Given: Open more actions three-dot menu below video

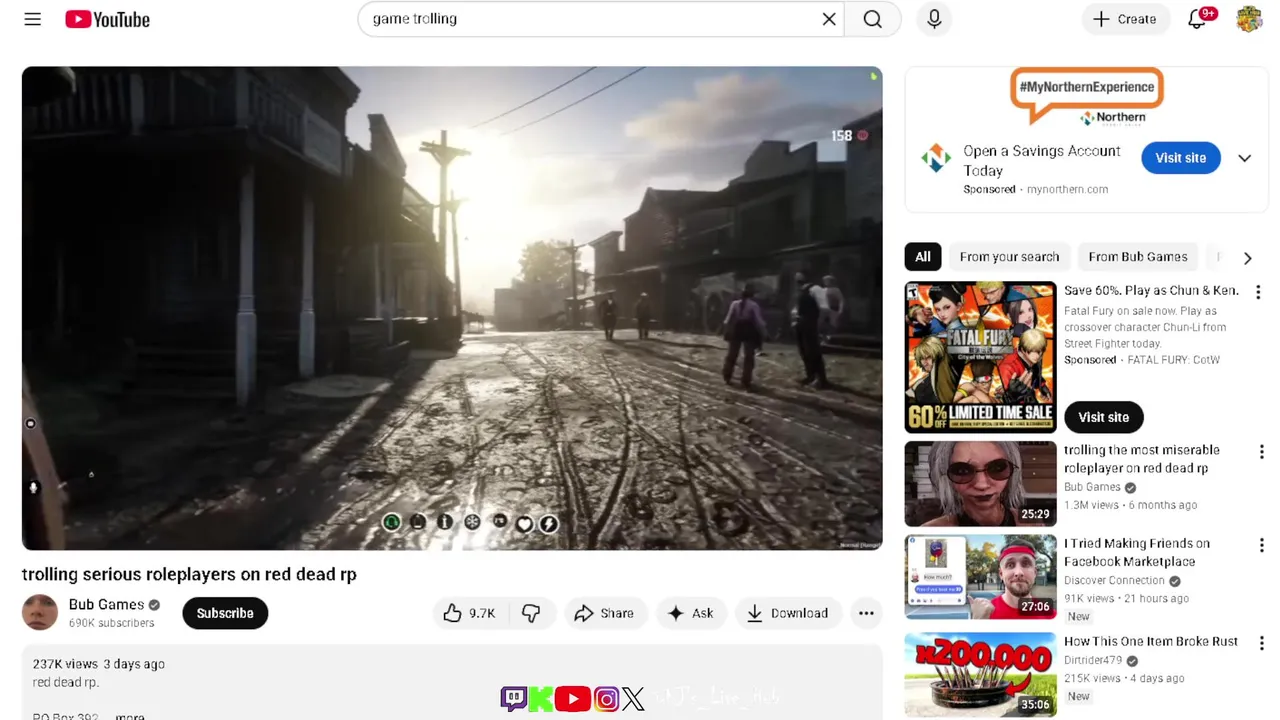Looking at the screenshot, I should point(866,613).
